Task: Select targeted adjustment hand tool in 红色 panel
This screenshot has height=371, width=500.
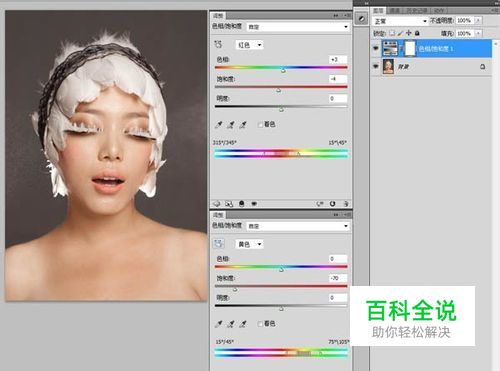Action: (218, 44)
